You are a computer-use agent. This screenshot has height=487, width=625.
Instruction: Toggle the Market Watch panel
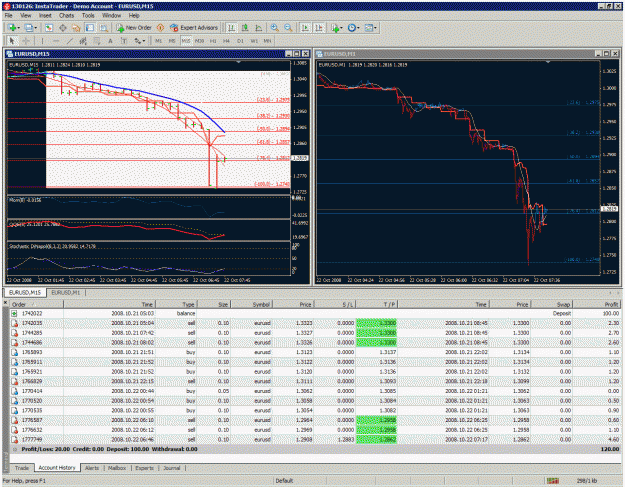click(49, 27)
